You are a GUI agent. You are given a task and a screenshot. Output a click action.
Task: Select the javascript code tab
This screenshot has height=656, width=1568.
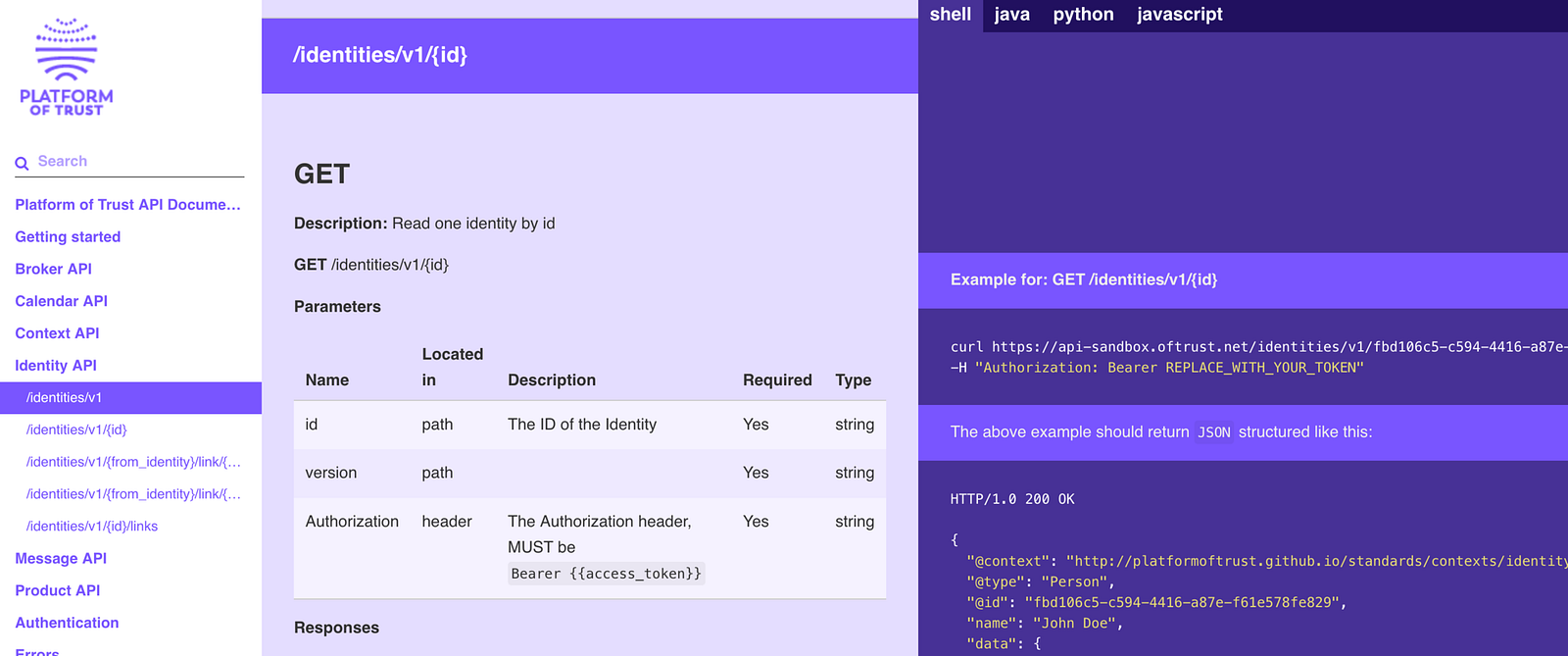(x=1179, y=15)
